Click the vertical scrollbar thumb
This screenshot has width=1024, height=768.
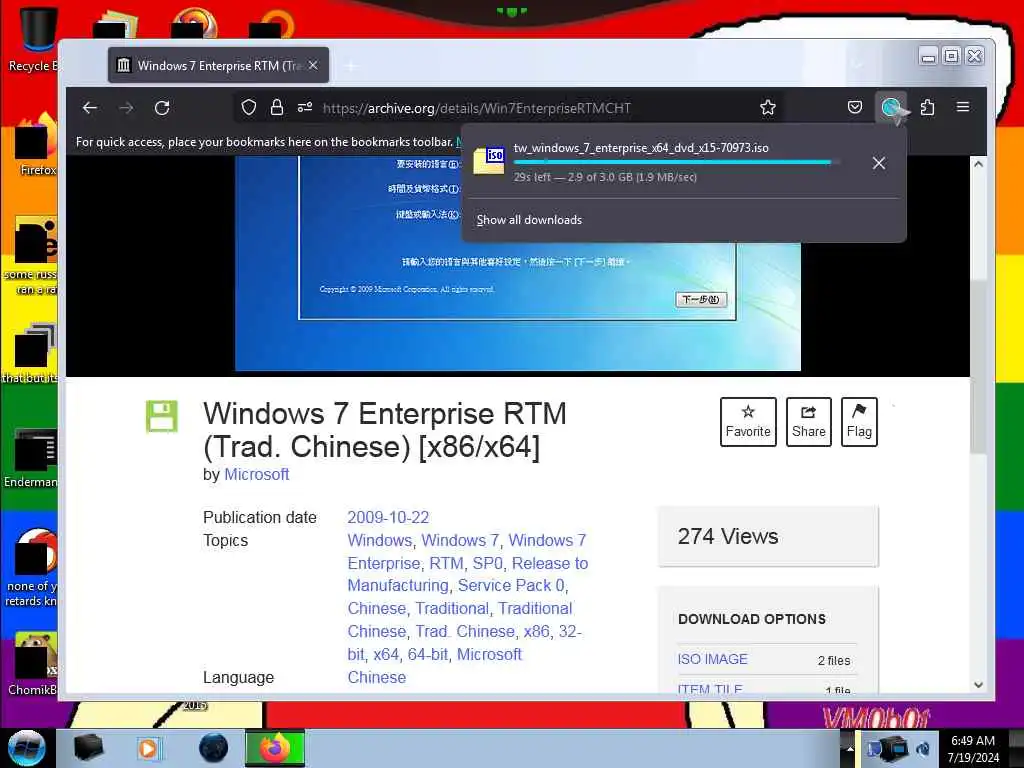978,366
